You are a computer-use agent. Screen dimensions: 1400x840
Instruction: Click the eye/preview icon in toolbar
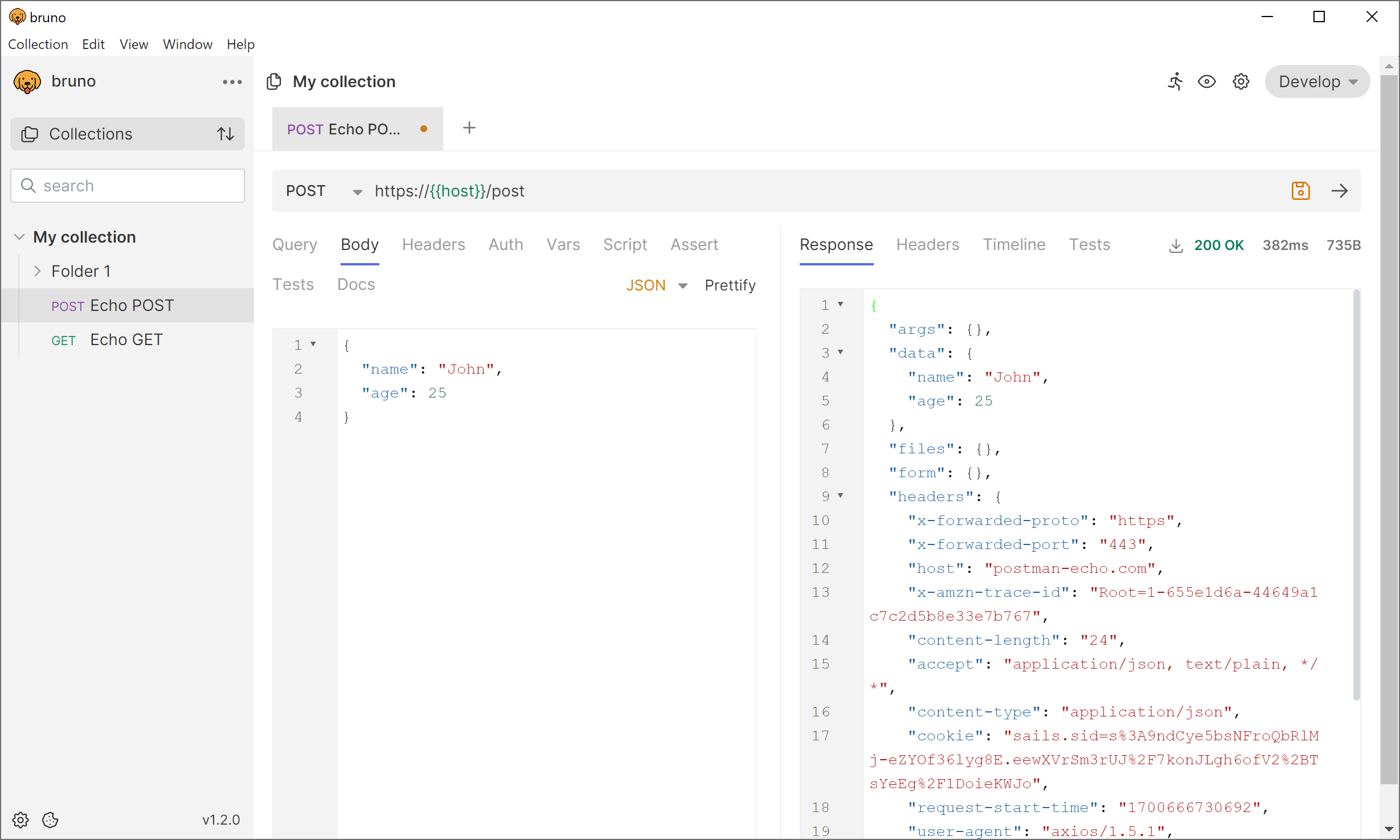point(1206,82)
